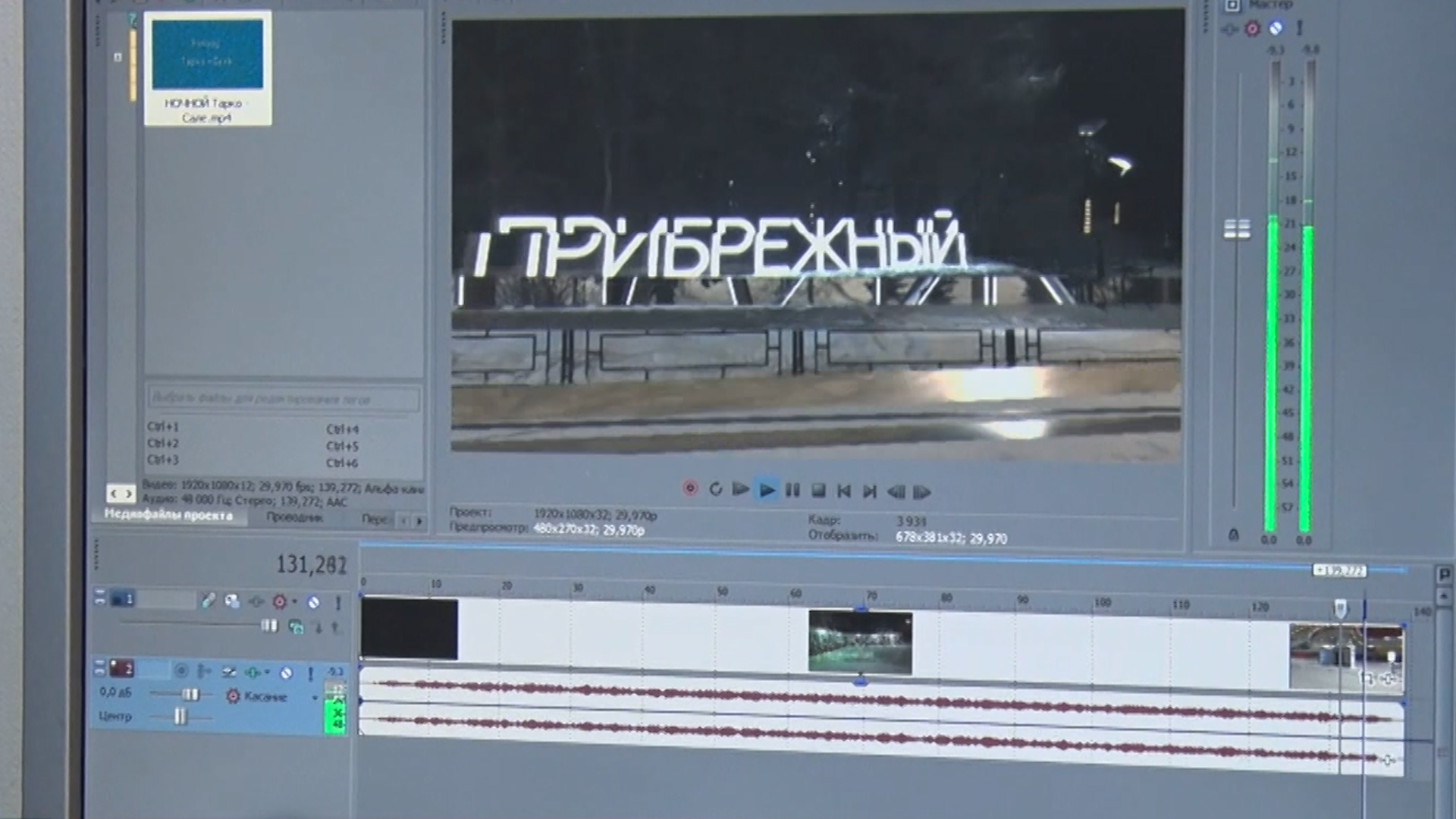Solo audio track 2

pyautogui.click(x=310, y=673)
